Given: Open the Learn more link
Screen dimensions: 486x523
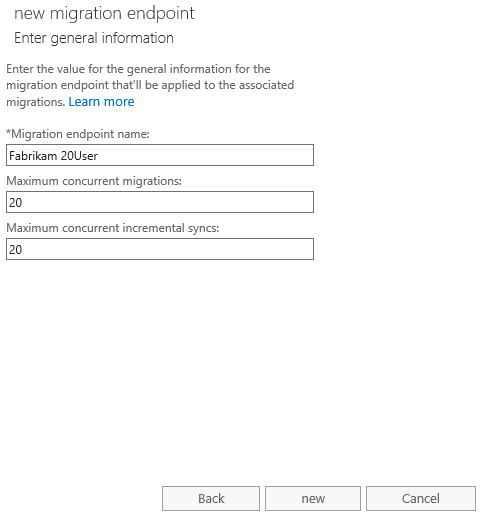Looking at the screenshot, I should pos(101,101).
